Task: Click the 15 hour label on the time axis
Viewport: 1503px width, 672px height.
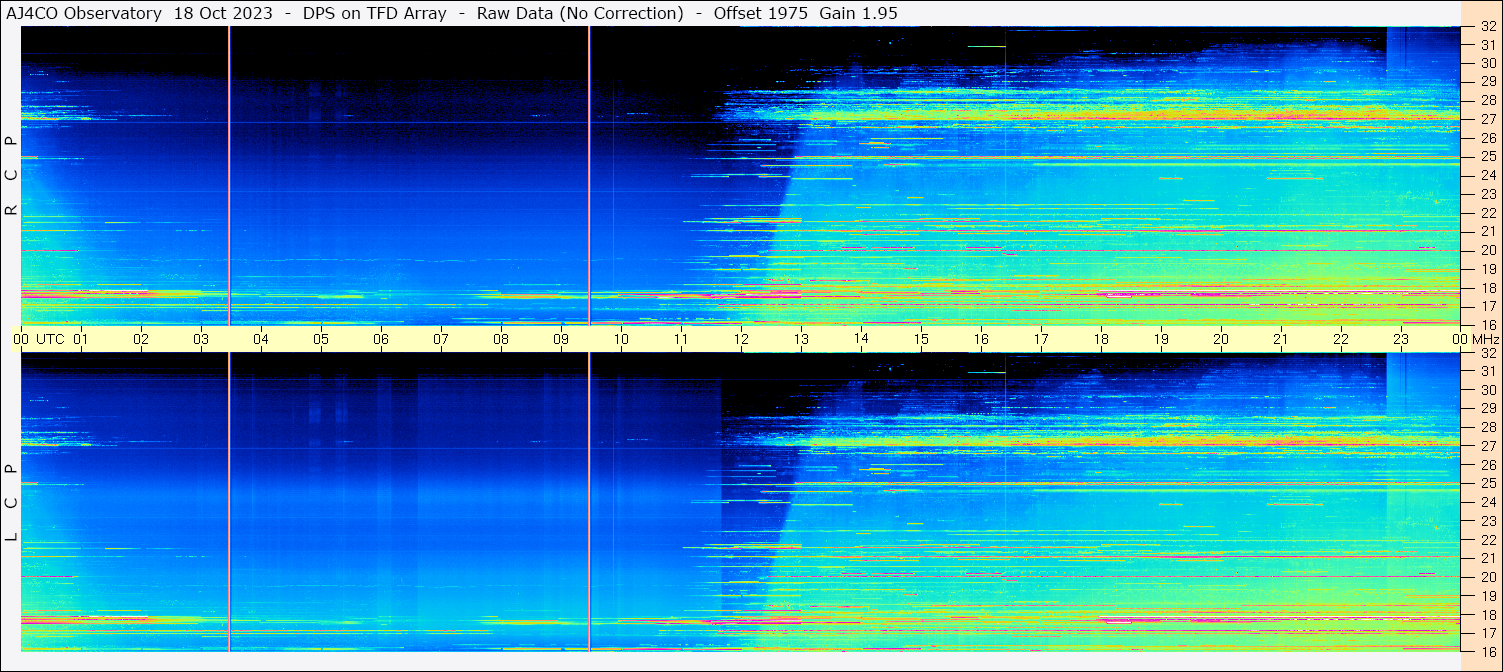Action: click(x=921, y=339)
